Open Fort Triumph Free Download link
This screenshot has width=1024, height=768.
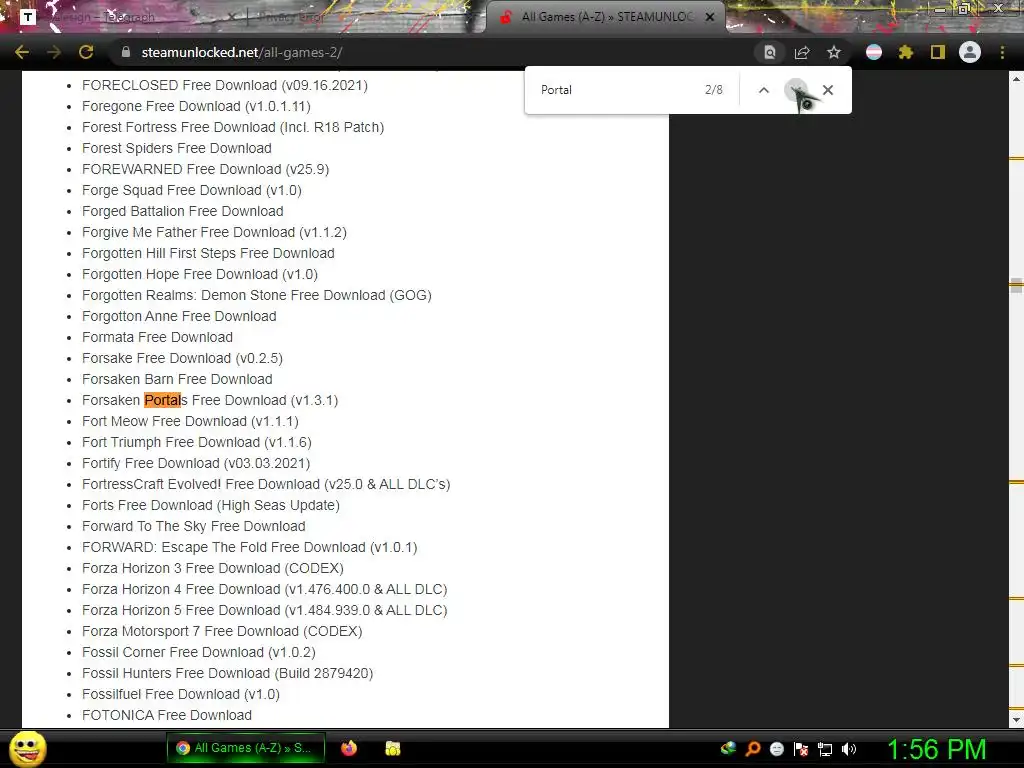tap(197, 442)
